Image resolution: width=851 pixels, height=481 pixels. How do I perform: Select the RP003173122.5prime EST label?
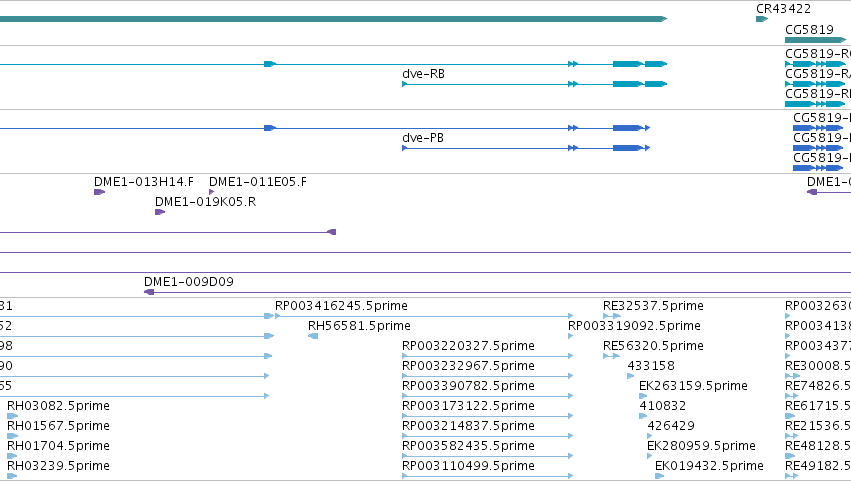468,406
